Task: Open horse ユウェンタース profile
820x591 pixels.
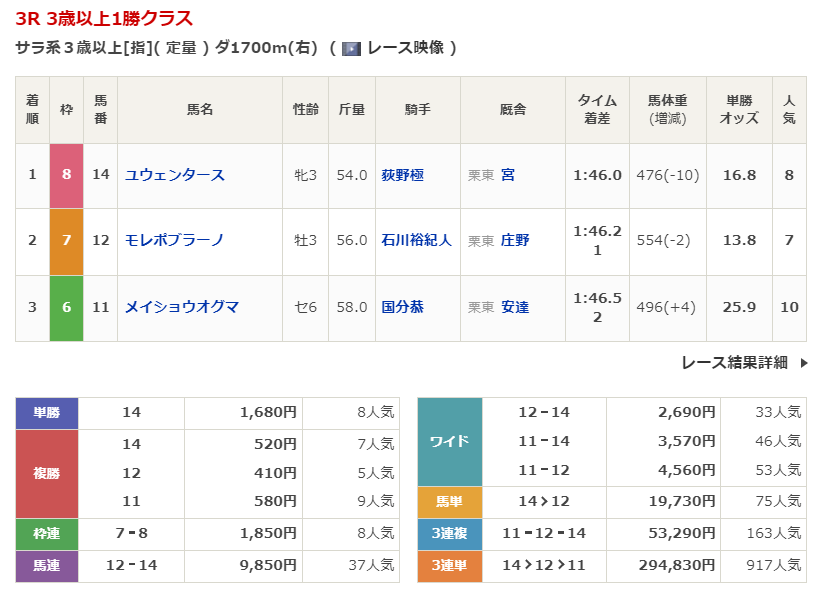Action: [x=175, y=175]
